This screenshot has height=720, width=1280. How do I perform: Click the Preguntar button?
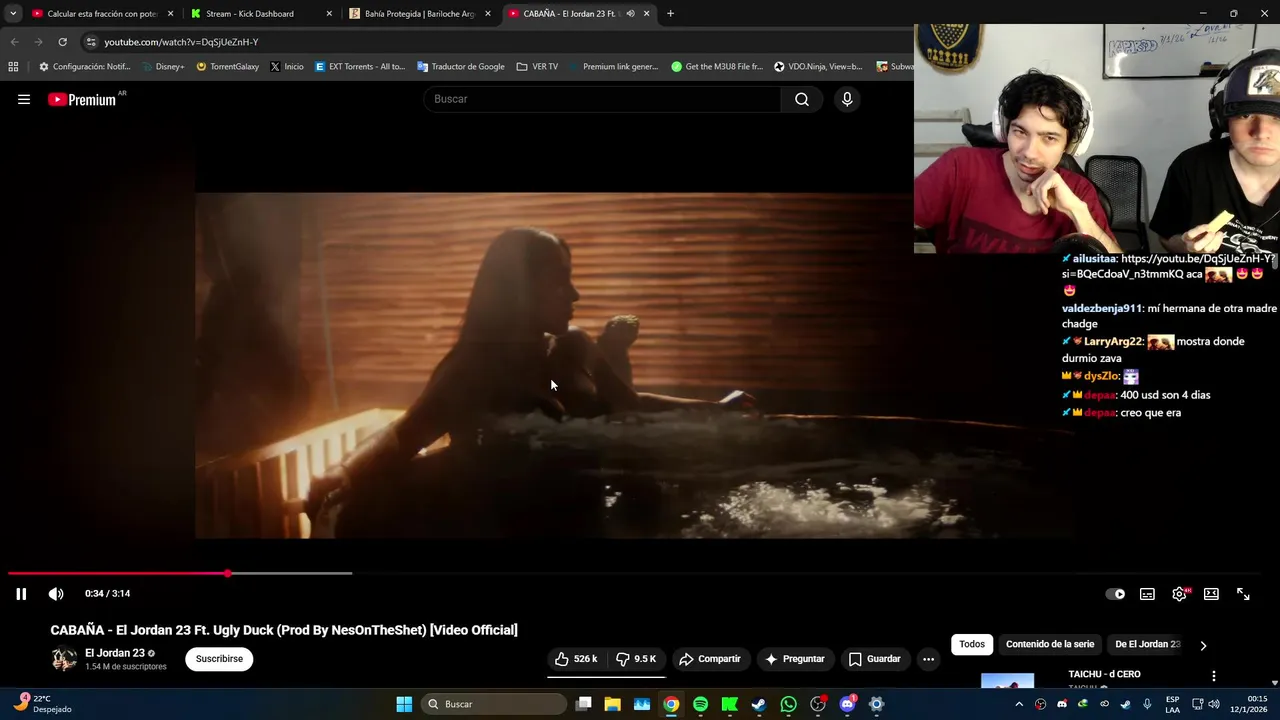(x=795, y=659)
